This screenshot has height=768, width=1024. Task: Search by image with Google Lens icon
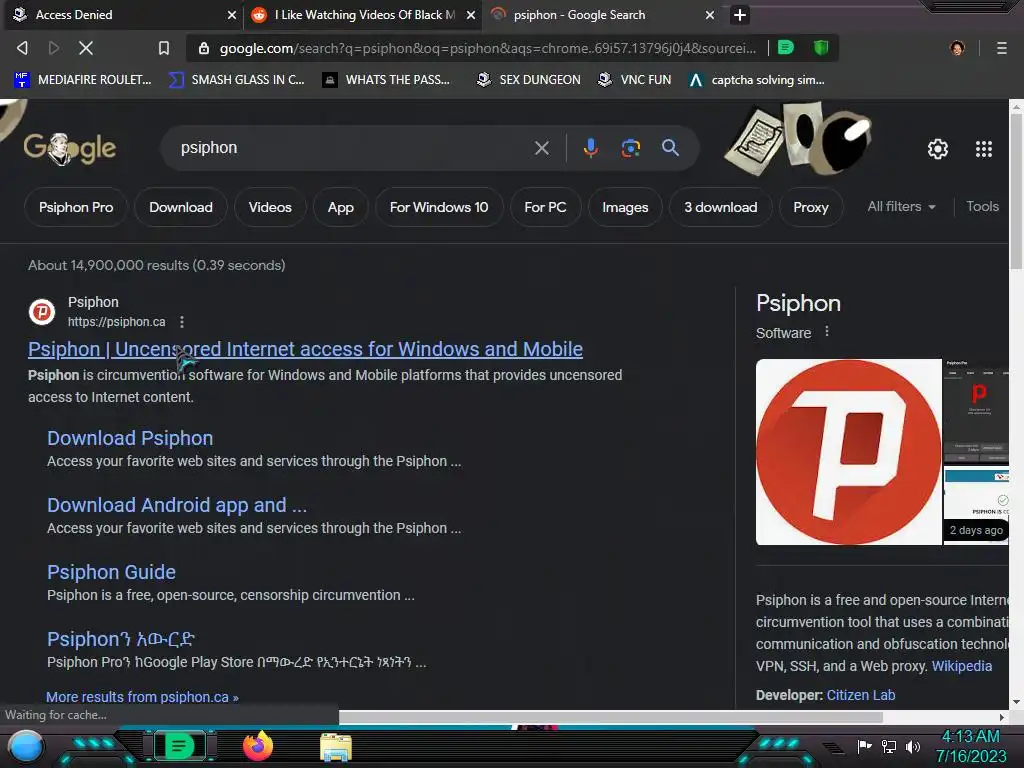630,148
